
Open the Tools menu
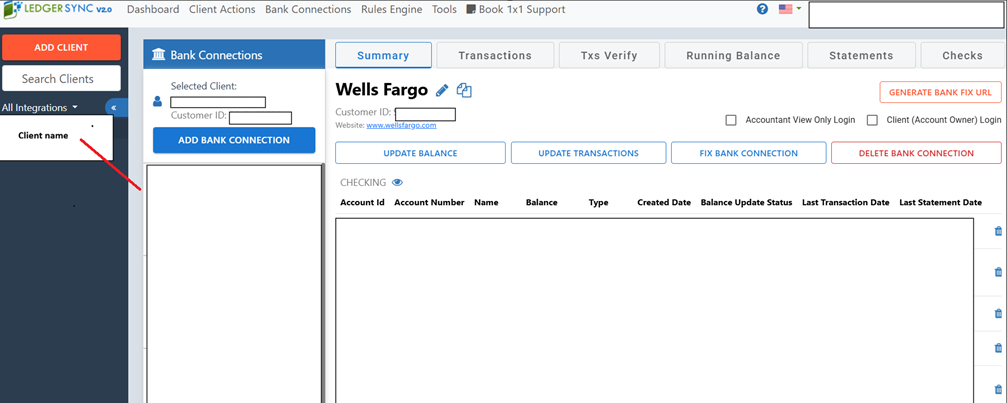pyautogui.click(x=444, y=10)
